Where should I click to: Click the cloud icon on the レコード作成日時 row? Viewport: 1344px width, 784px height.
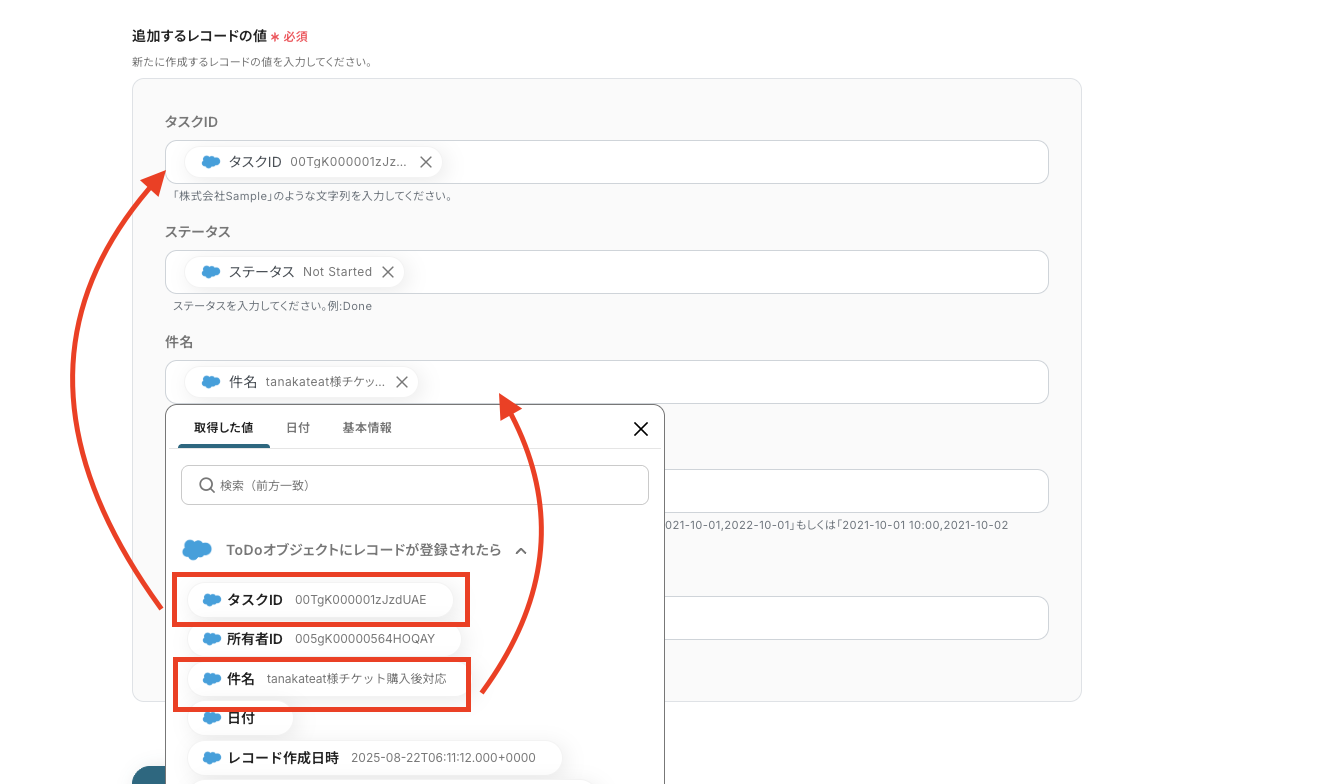pyautogui.click(x=212, y=758)
